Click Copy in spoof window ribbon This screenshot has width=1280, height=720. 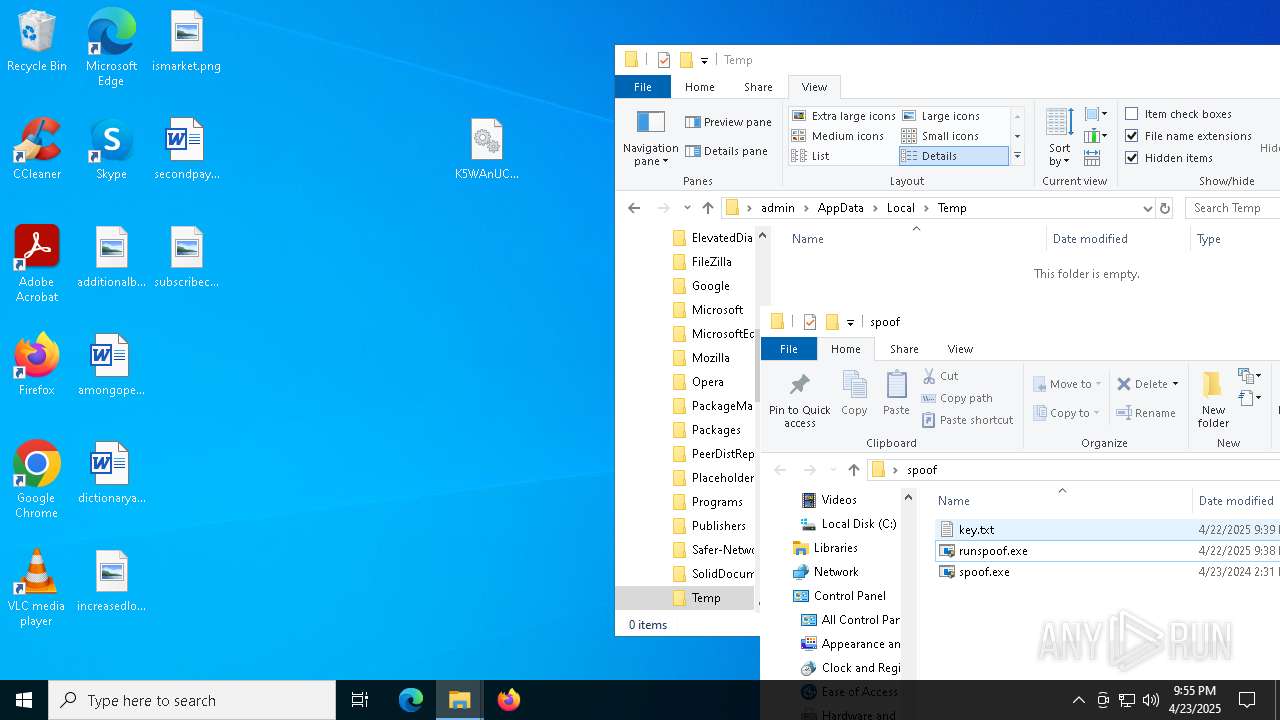(x=854, y=393)
